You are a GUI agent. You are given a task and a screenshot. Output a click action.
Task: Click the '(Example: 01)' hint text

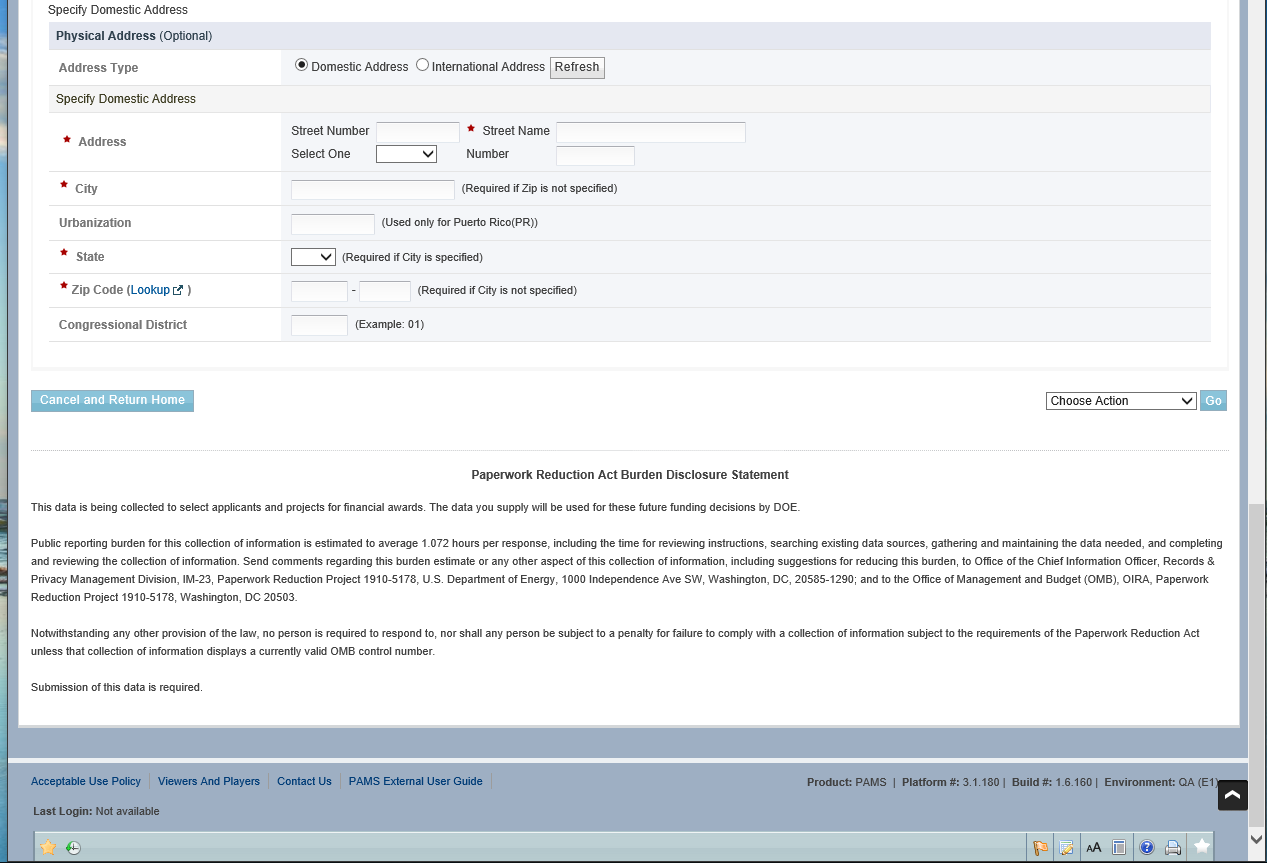[389, 325]
